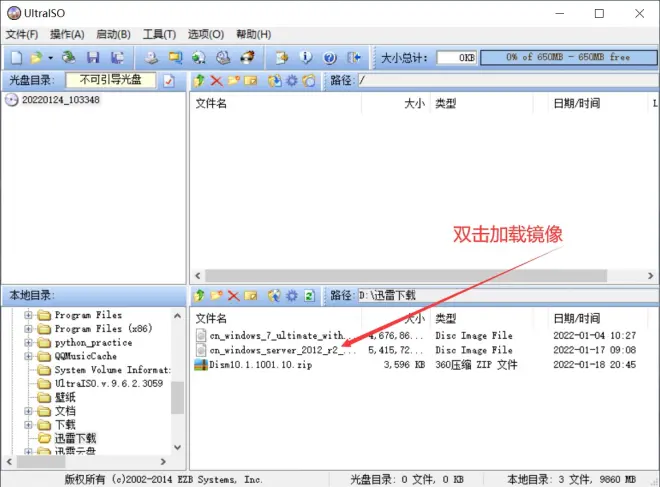Click the local pane gear settings icon
The width and height of the screenshot is (660, 487).
coord(292,295)
